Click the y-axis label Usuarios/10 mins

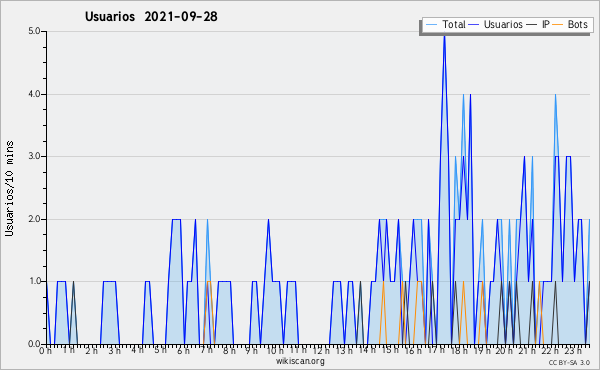(9, 189)
